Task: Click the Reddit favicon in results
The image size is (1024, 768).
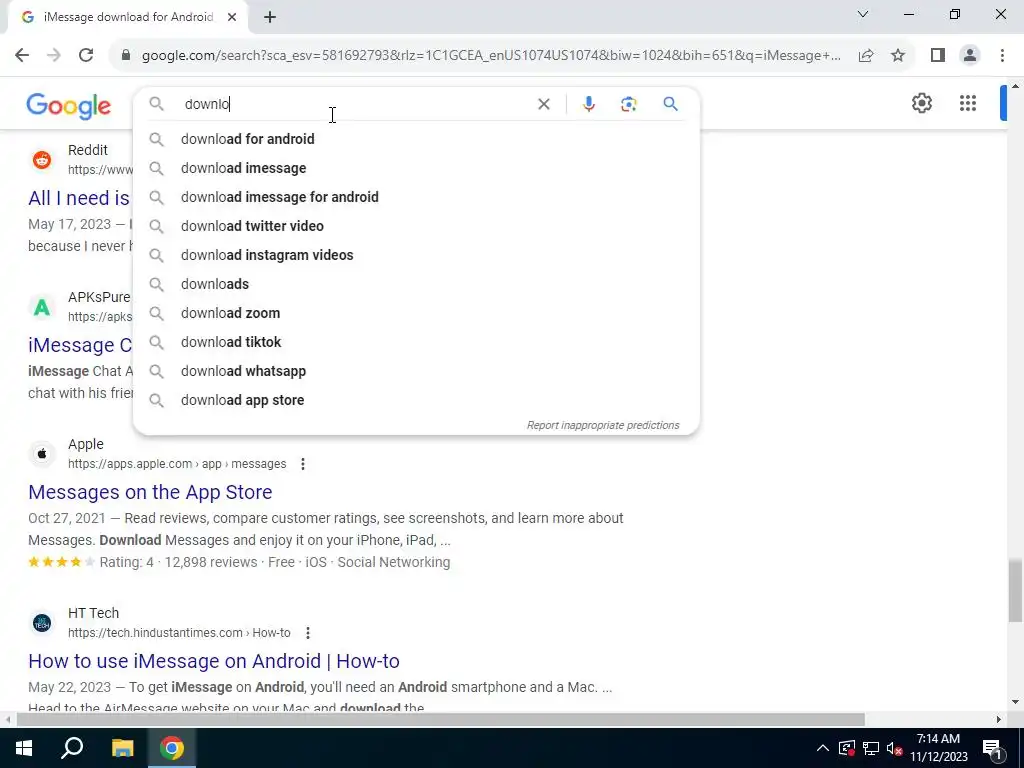Action: (42, 159)
